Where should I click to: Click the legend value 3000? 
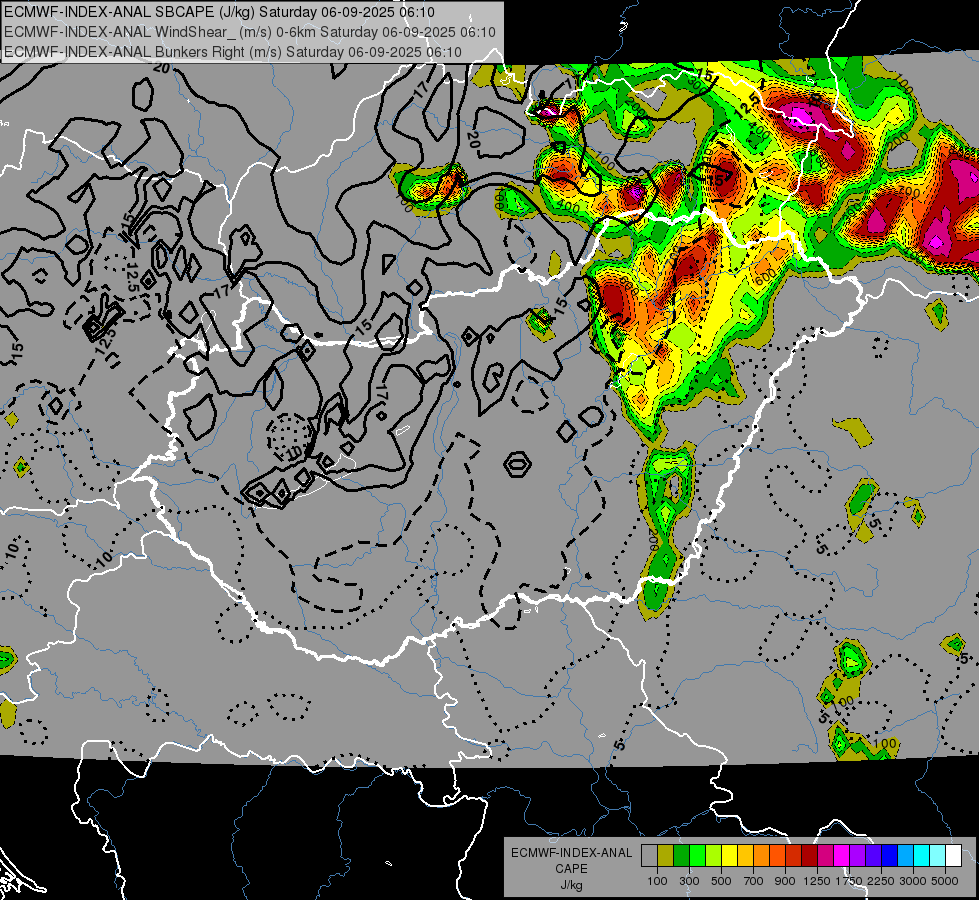click(x=913, y=881)
